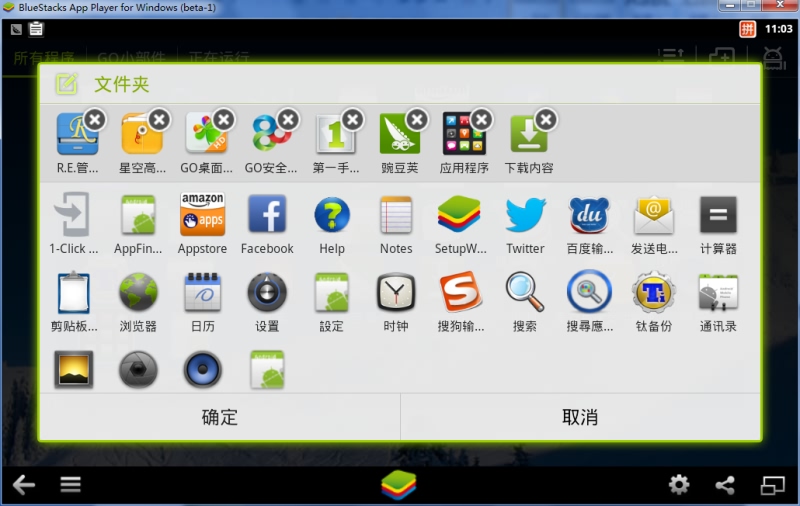800x506 pixels.
Task: Select the Facebook app icon
Action: pyautogui.click(x=267, y=214)
